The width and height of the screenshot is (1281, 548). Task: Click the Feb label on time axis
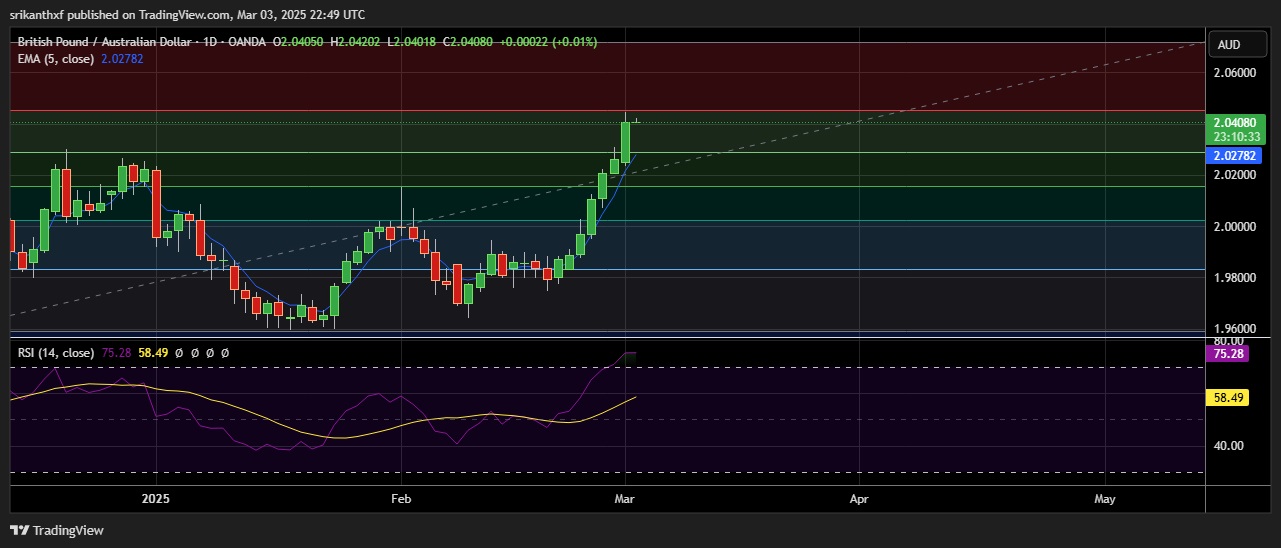[x=401, y=497]
